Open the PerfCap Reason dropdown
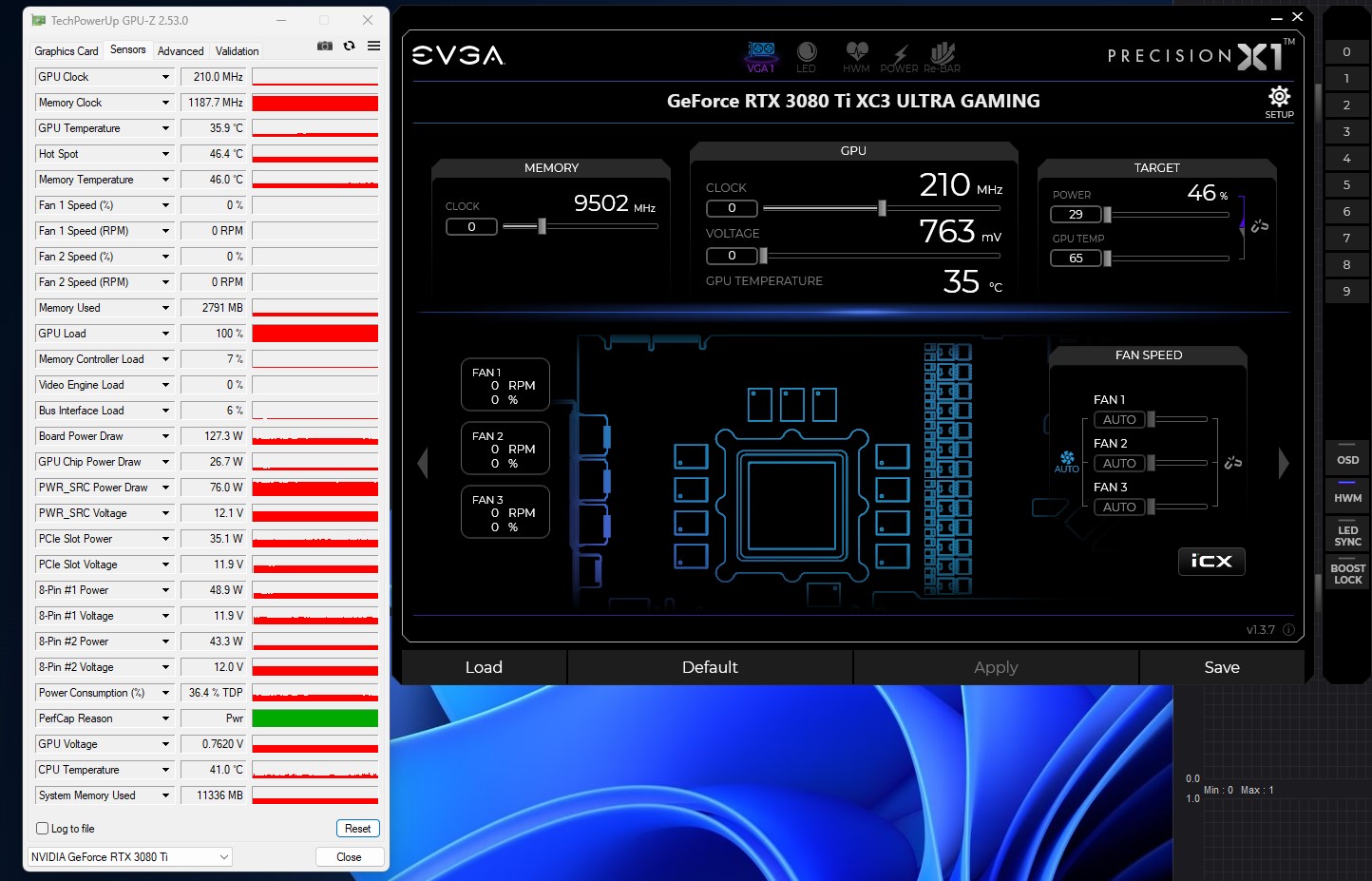The width and height of the screenshot is (1372, 881). [165, 718]
